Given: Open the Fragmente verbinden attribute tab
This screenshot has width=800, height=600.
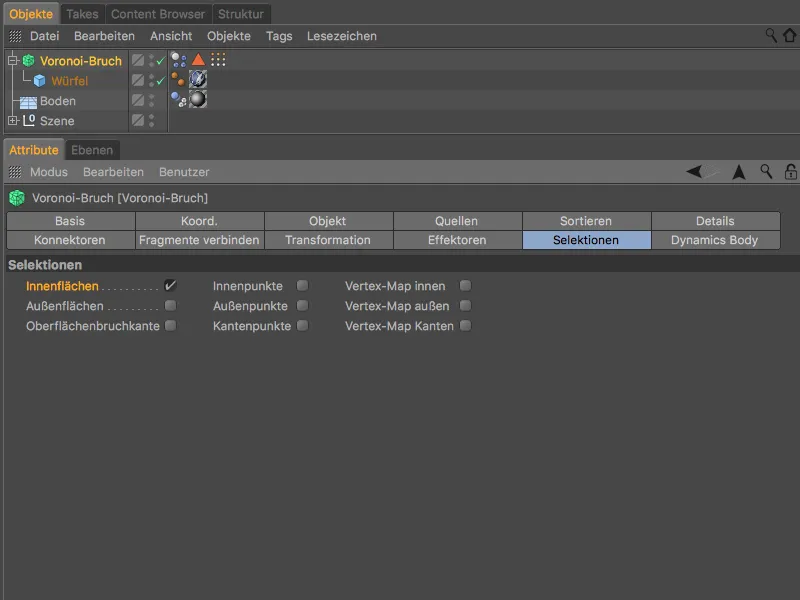Looking at the screenshot, I should 199,240.
